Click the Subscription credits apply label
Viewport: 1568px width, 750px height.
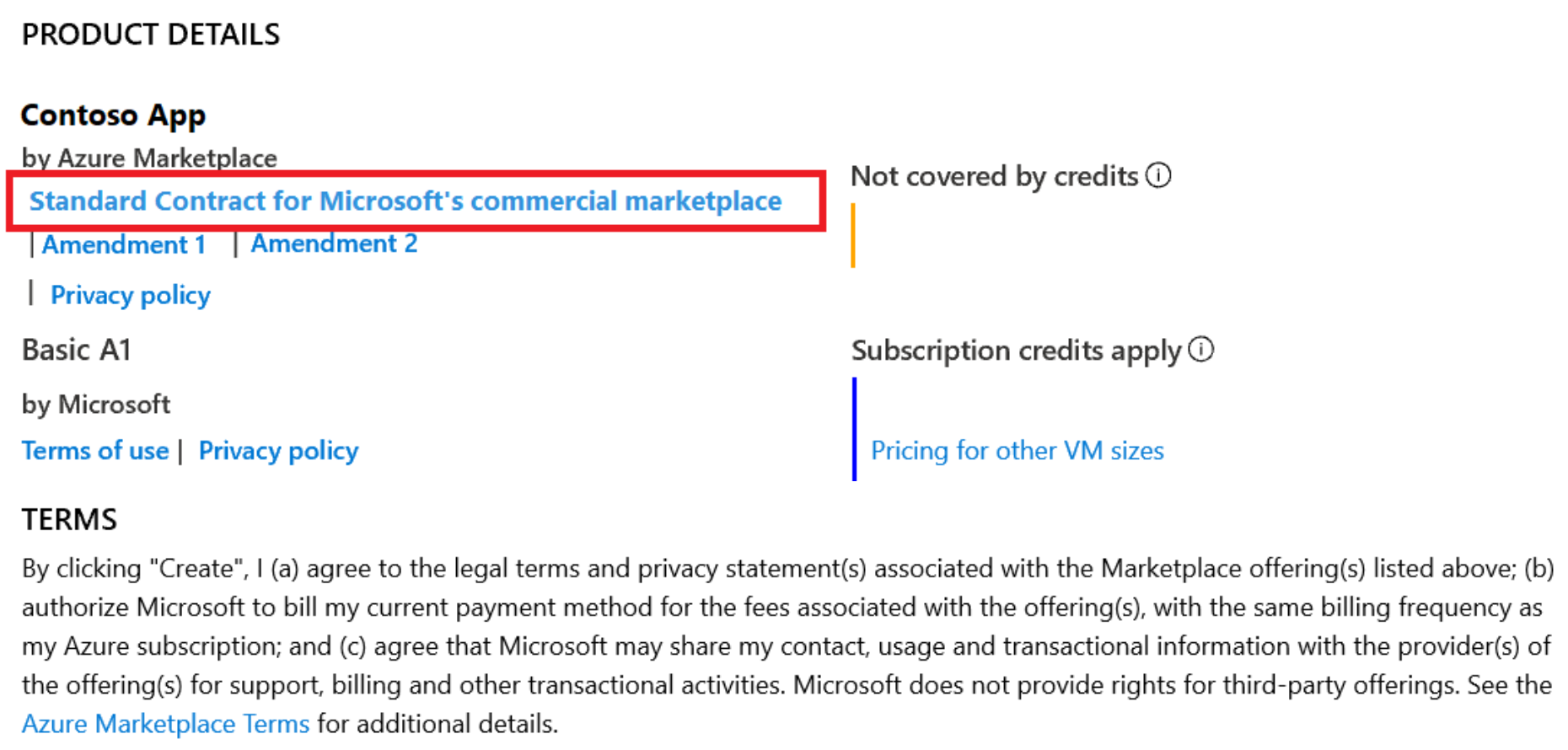coord(1016,351)
